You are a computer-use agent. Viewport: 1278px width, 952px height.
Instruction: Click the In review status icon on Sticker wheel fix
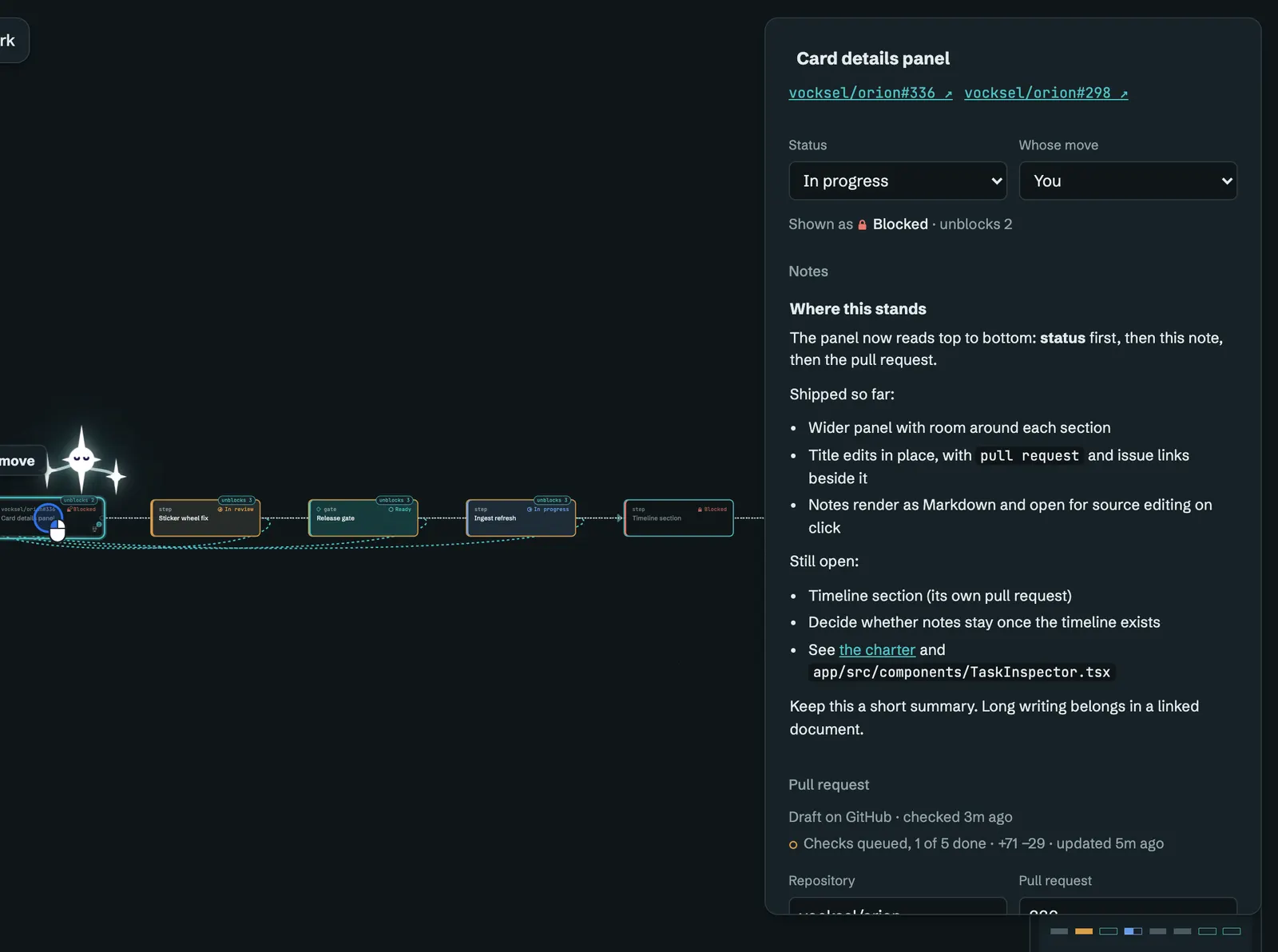[x=220, y=510]
